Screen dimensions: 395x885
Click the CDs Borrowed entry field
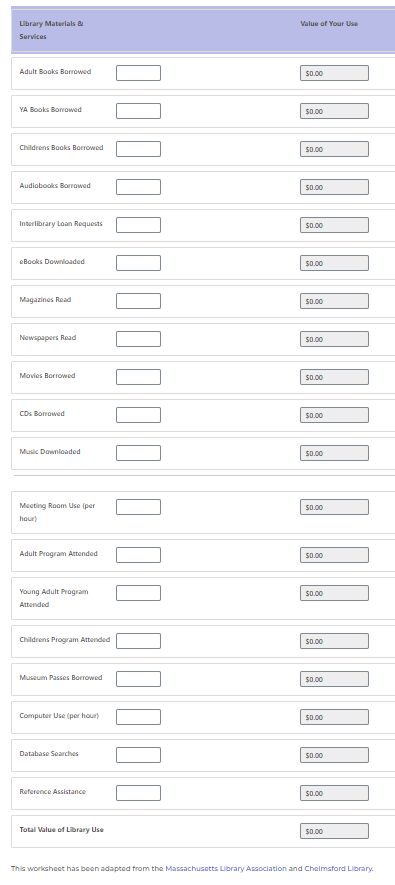coord(138,415)
